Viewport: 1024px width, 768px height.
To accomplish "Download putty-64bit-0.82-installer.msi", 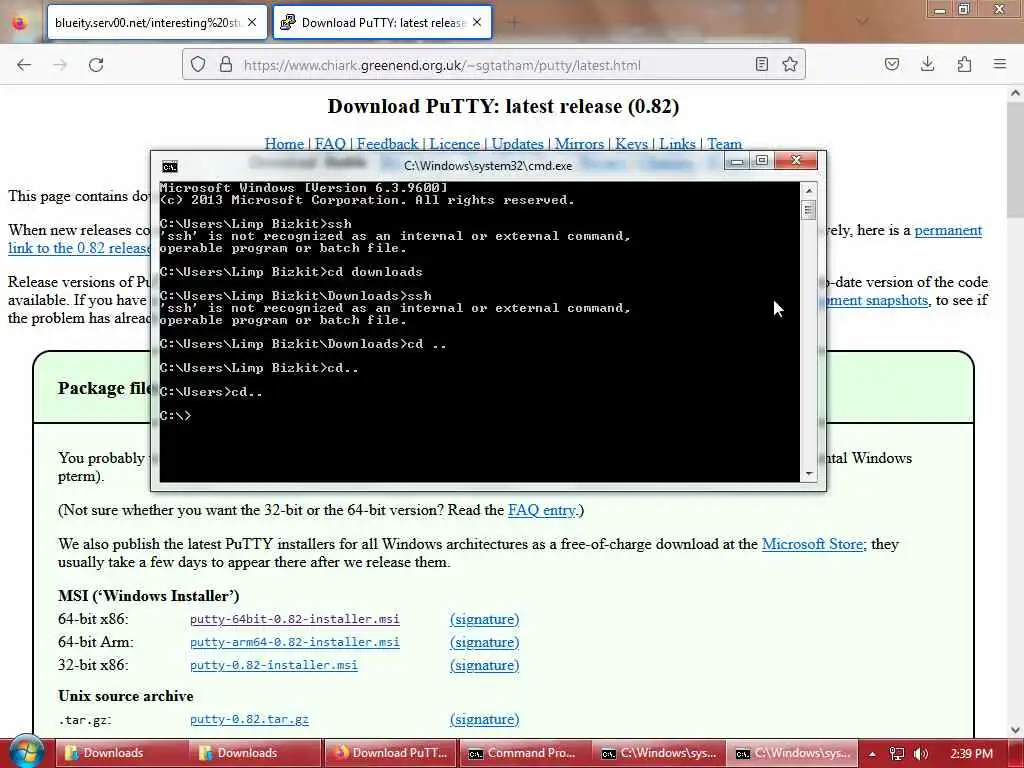I will pyautogui.click(x=295, y=619).
